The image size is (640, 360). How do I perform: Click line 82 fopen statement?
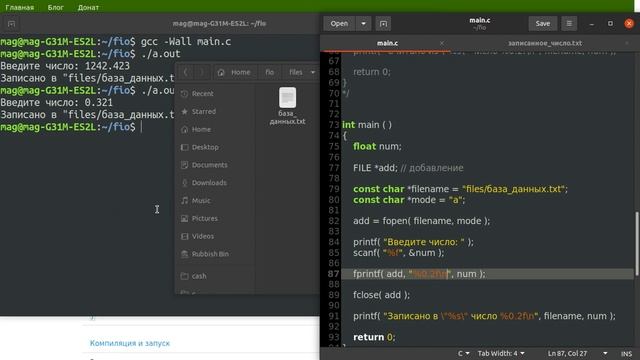click(x=421, y=221)
